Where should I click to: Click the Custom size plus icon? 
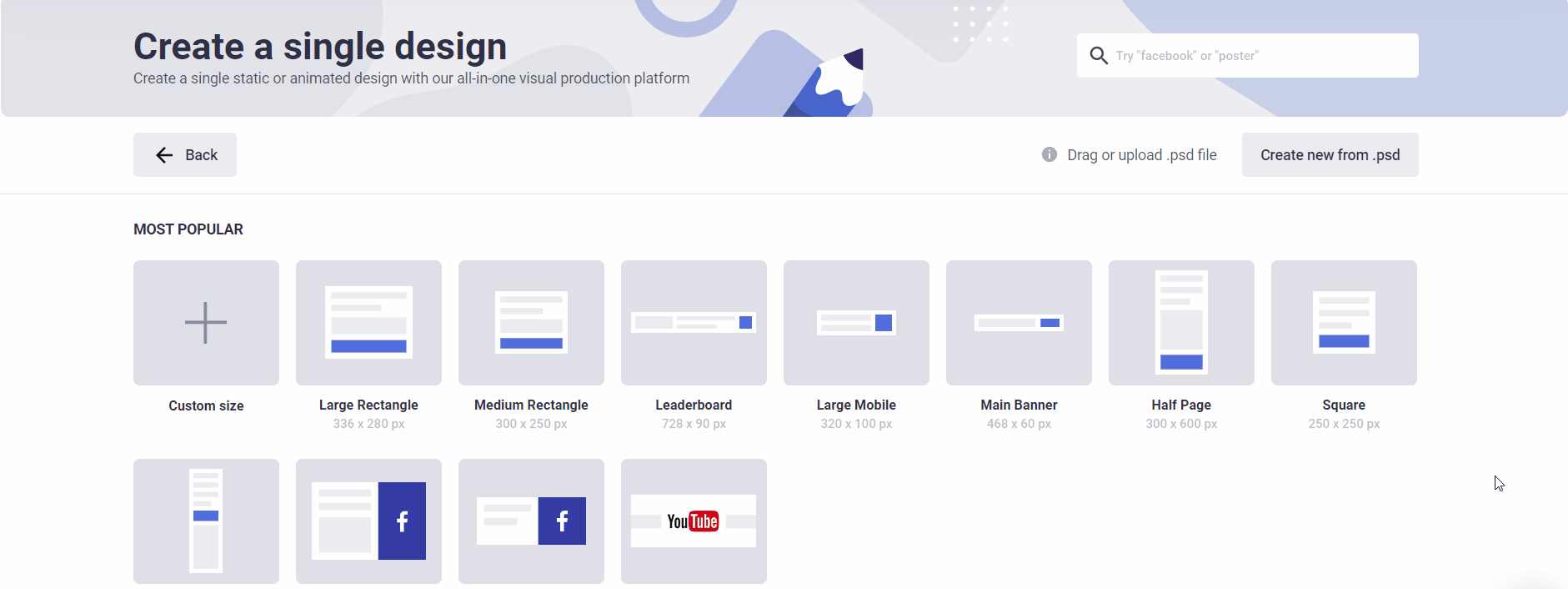206,323
